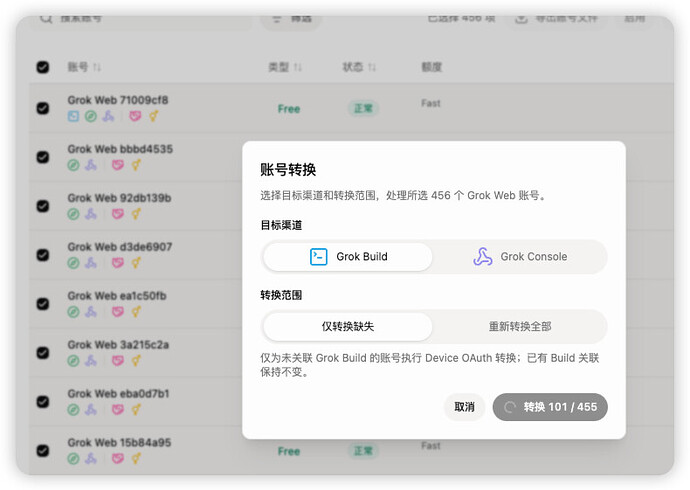690x490 pixels.
Task: Click green compass icon under Grok Web bbbd4535
Action: tap(73, 165)
